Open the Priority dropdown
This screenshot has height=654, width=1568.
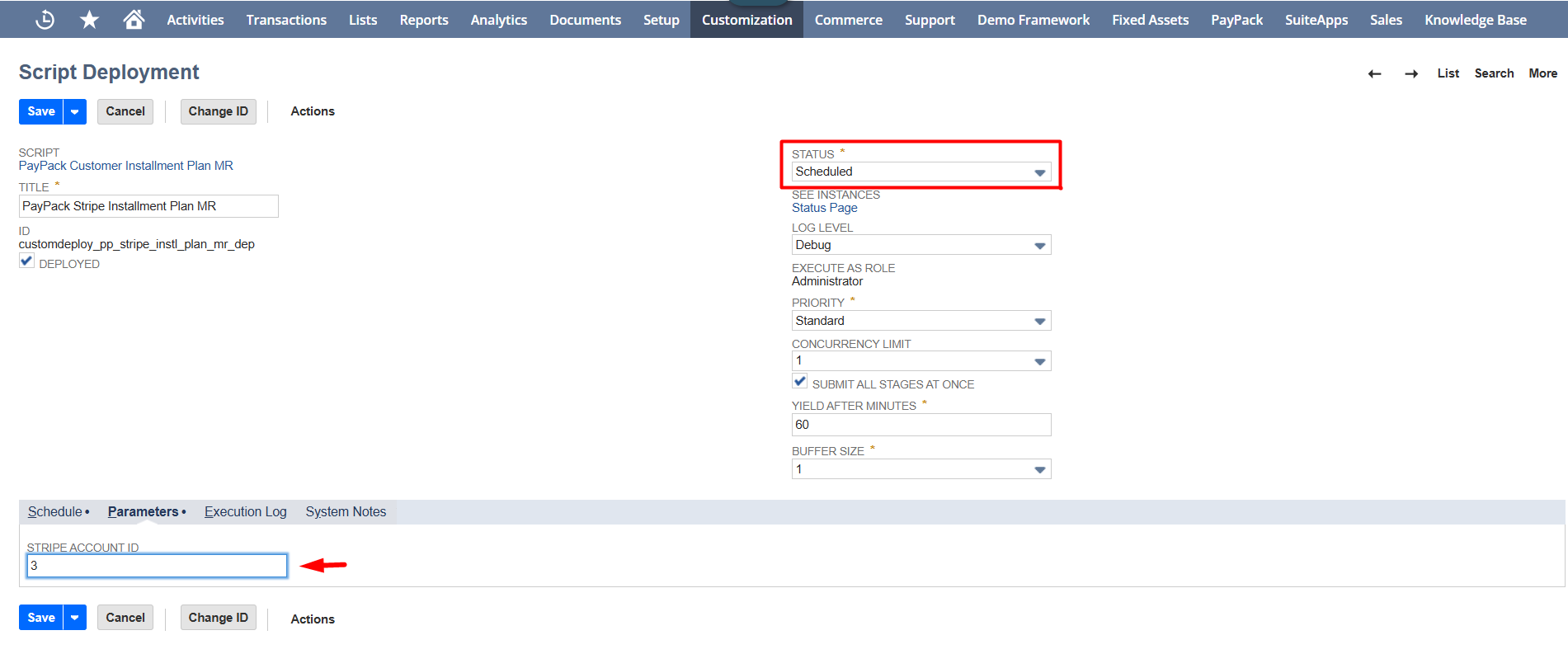(x=921, y=321)
